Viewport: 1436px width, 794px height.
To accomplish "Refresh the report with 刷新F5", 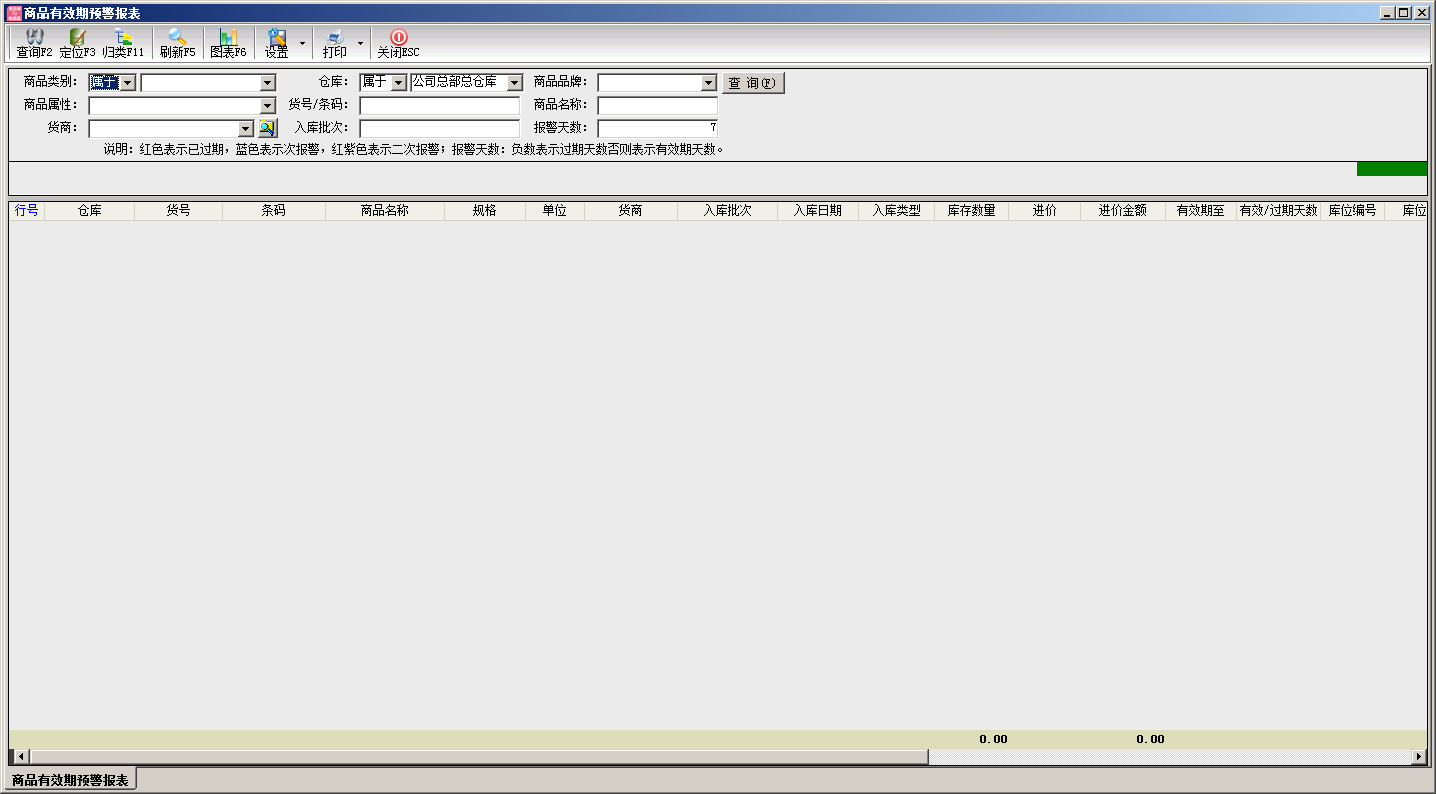I will pos(177,43).
